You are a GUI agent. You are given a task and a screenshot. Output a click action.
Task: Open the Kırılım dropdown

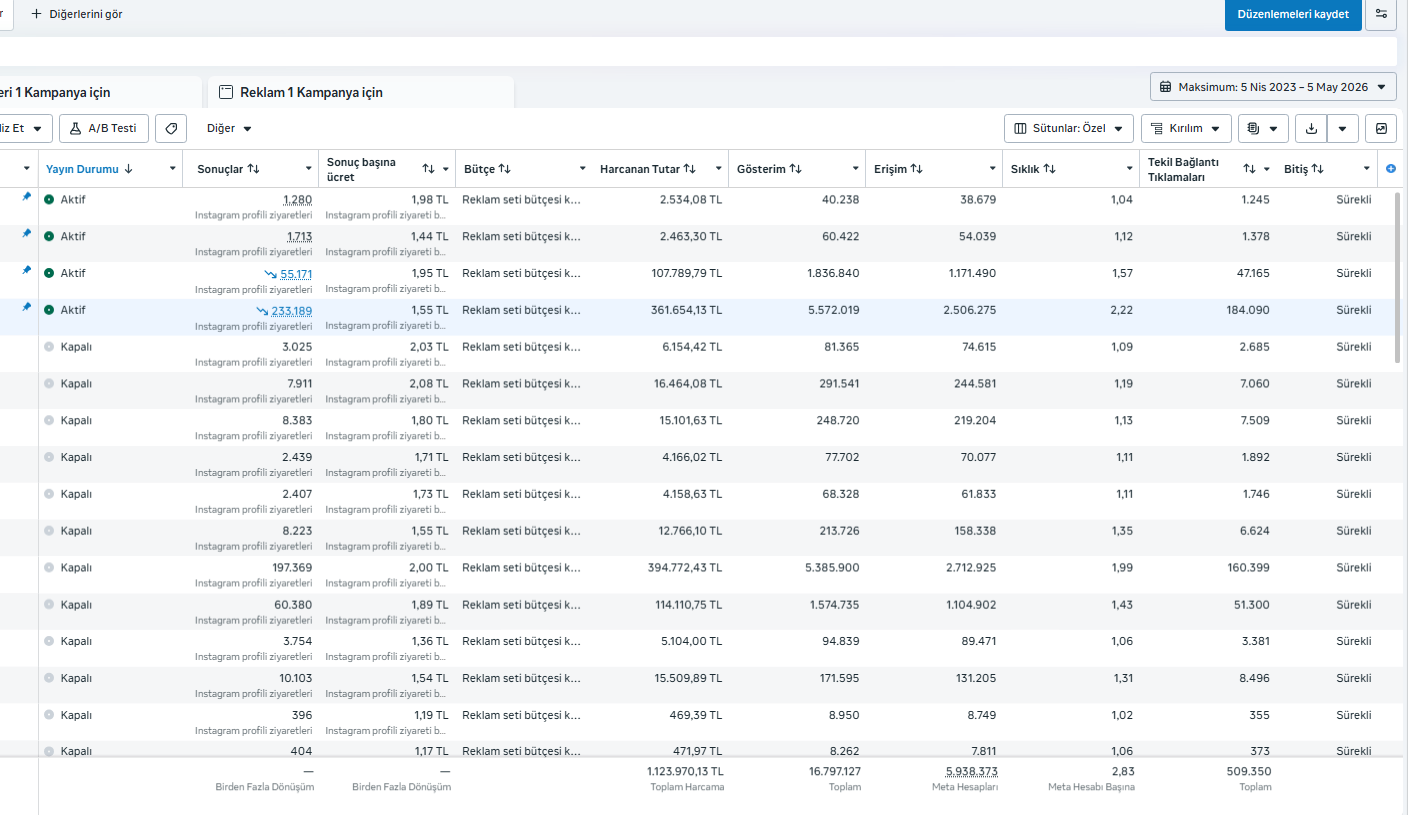coord(1186,128)
